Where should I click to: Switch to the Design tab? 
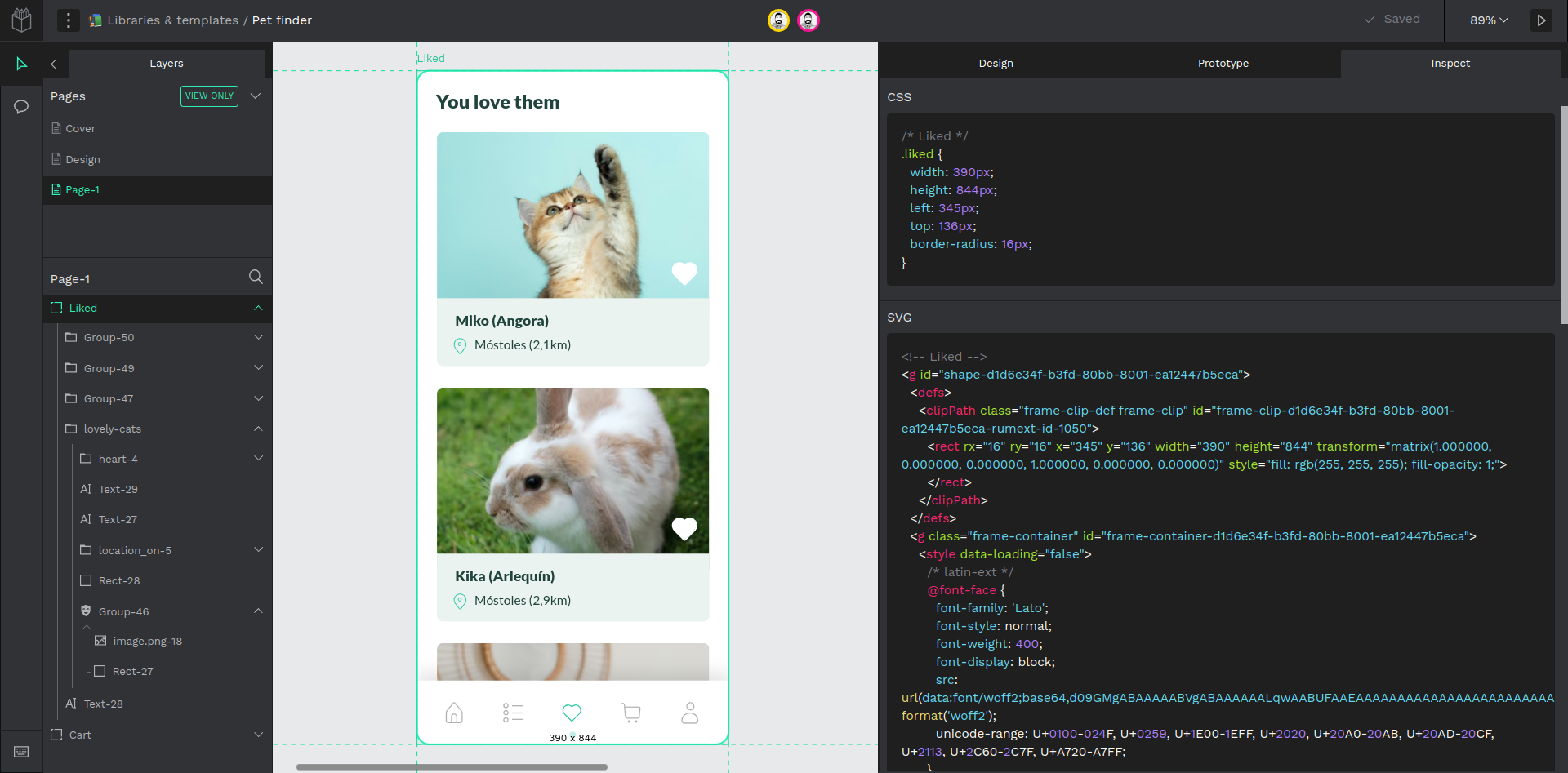[996, 64]
